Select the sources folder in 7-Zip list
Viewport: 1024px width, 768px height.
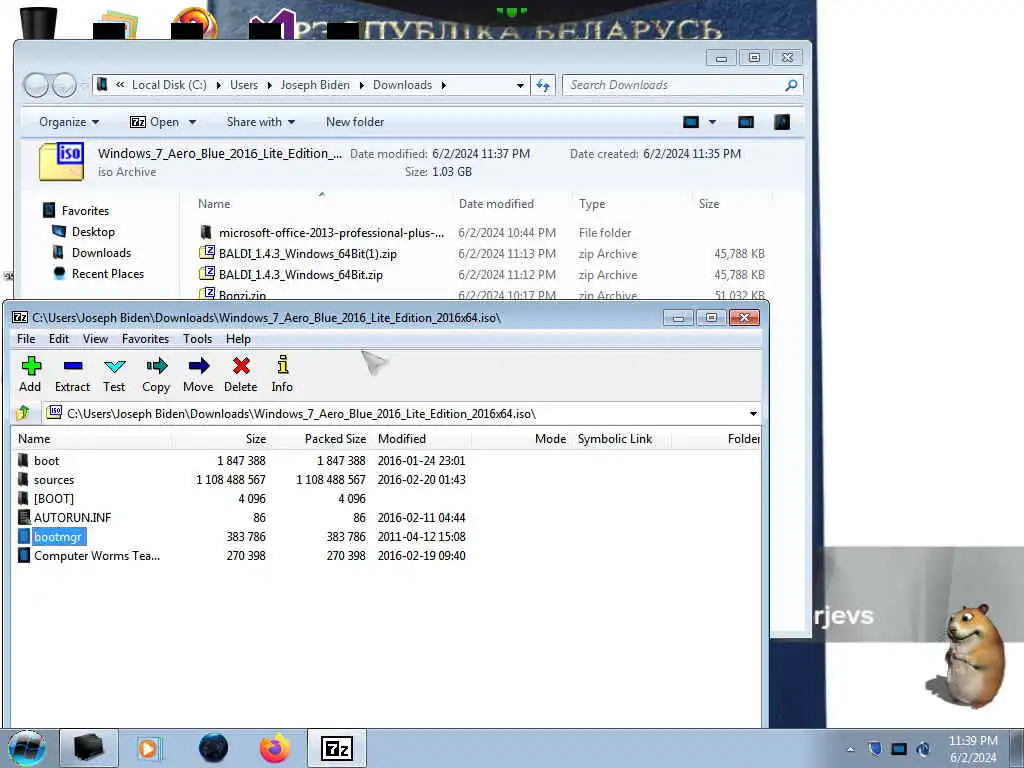(54, 479)
